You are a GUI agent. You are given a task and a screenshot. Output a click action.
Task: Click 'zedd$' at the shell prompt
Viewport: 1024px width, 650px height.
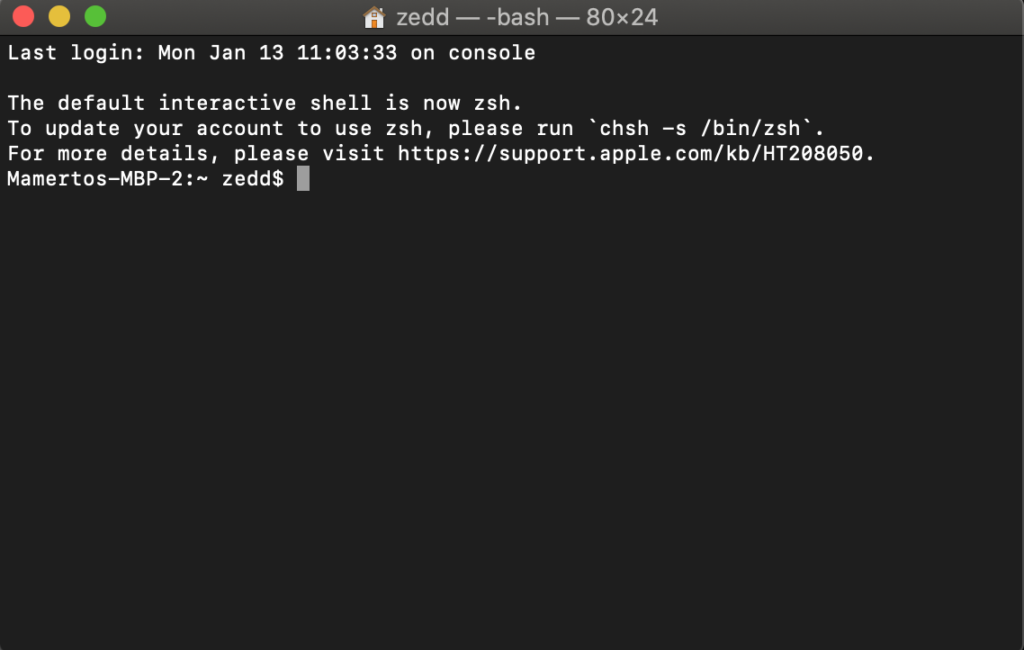(253, 178)
